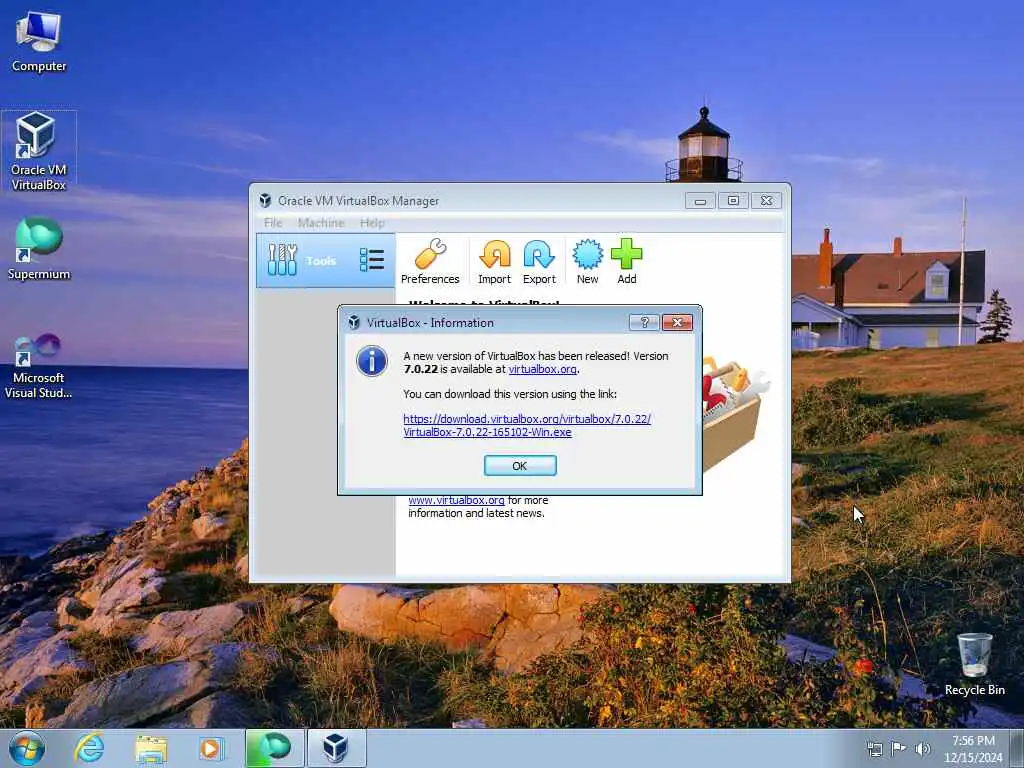
Task: Open Windows Media Player from the taskbar
Action: pos(211,748)
